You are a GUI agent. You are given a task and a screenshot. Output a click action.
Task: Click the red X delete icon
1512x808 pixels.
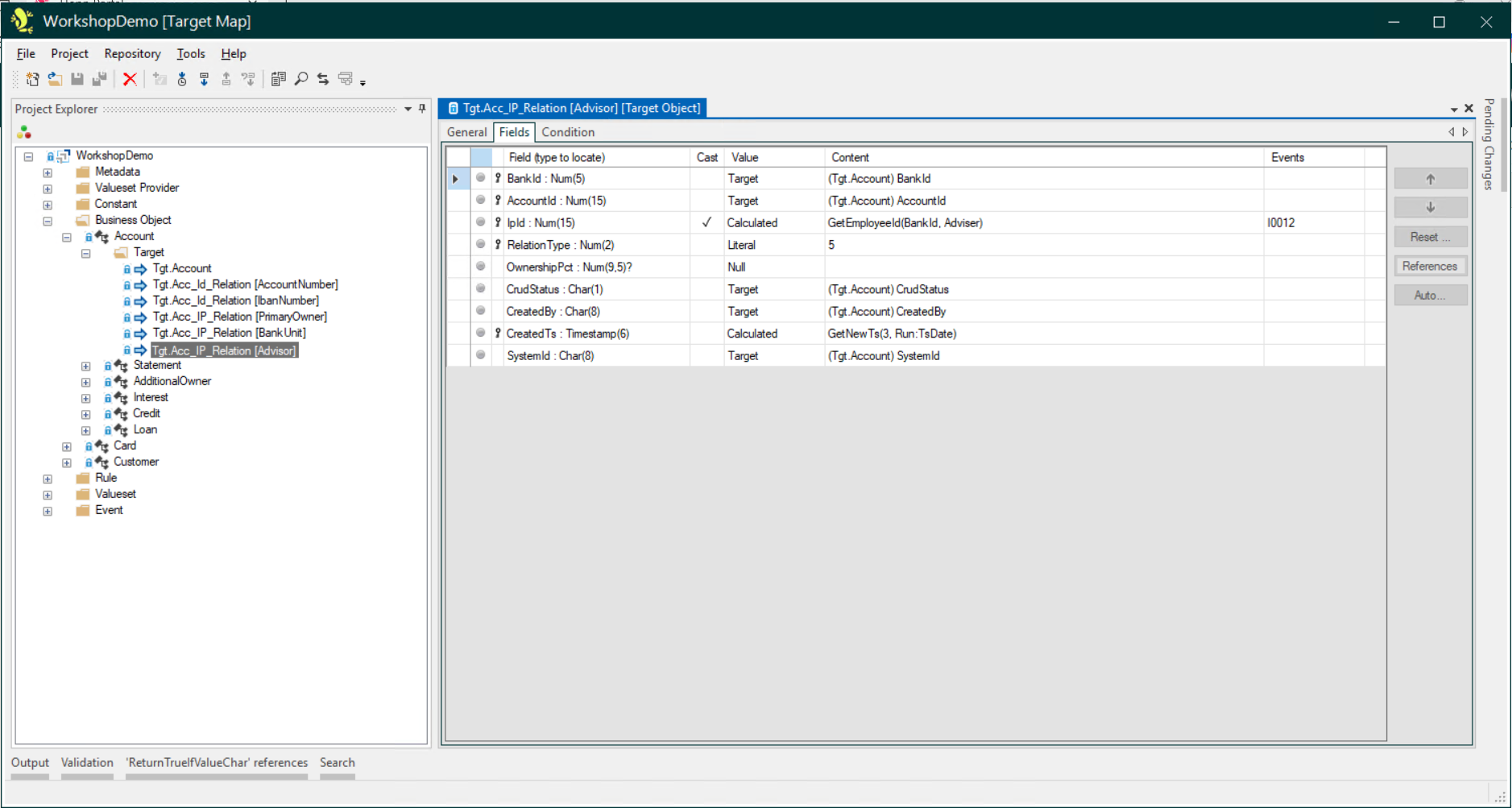click(x=130, y=79)
